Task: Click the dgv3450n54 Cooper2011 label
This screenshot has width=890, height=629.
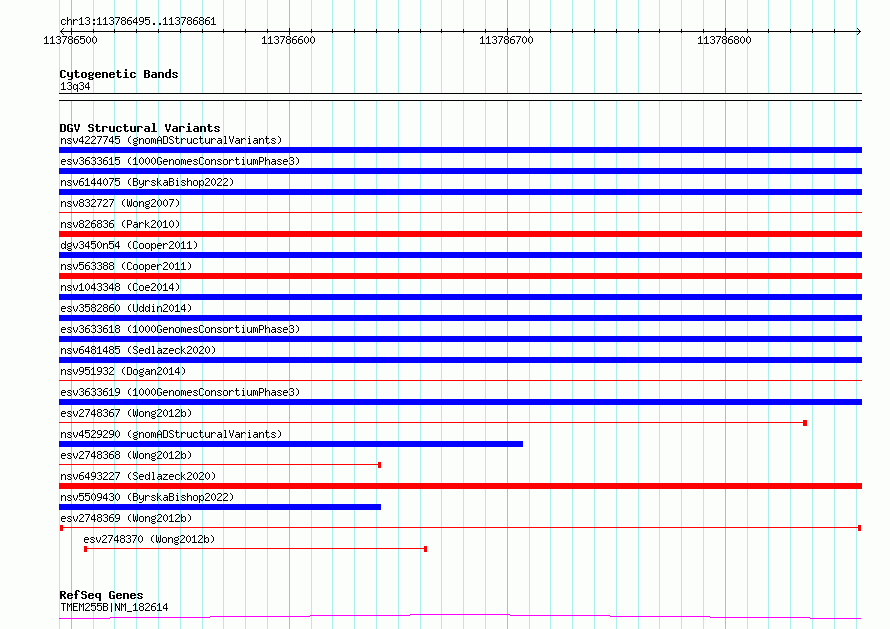Action: click(128, 245)
